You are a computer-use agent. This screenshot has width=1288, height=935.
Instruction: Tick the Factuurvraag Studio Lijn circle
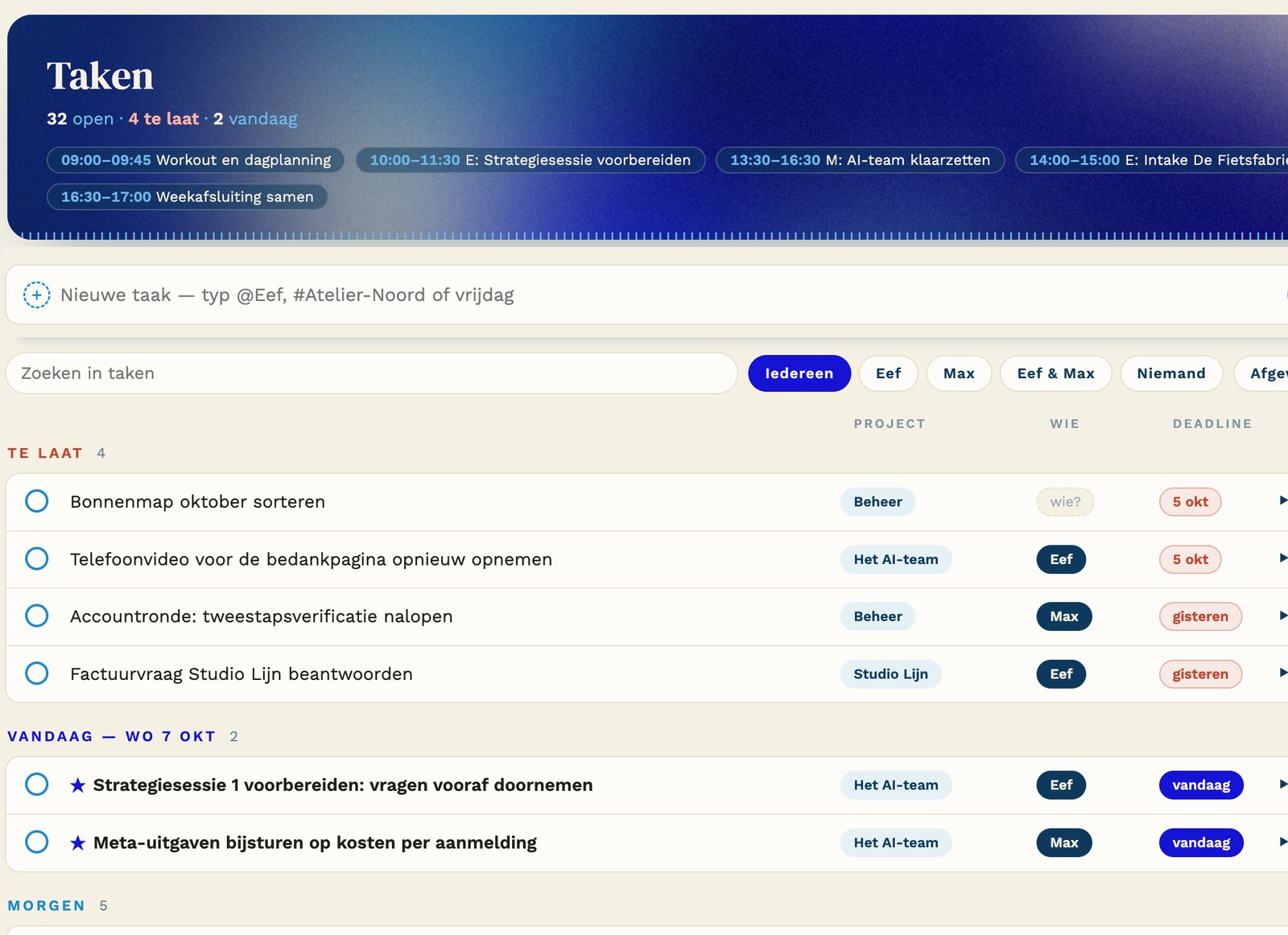click(37, 673)
